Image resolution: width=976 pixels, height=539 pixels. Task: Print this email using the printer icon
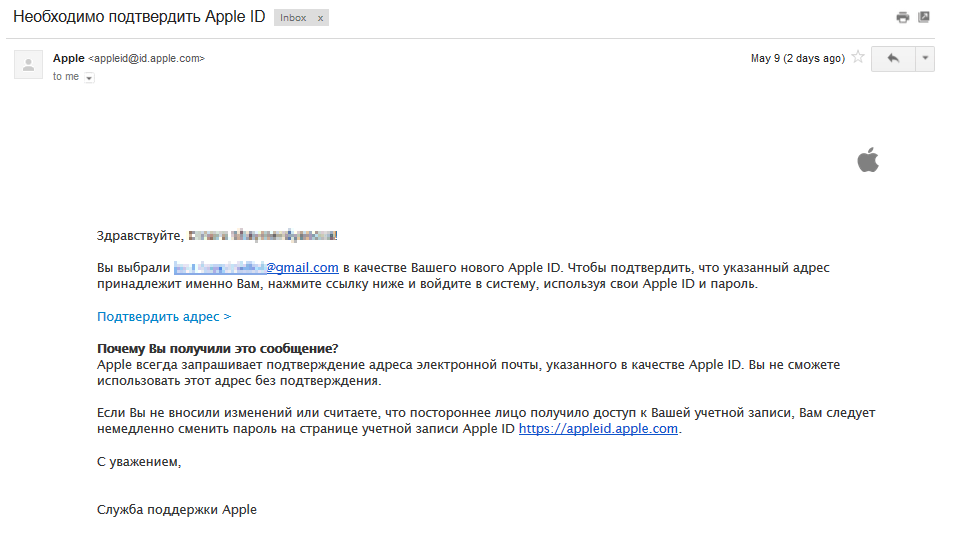click(903, 18)
